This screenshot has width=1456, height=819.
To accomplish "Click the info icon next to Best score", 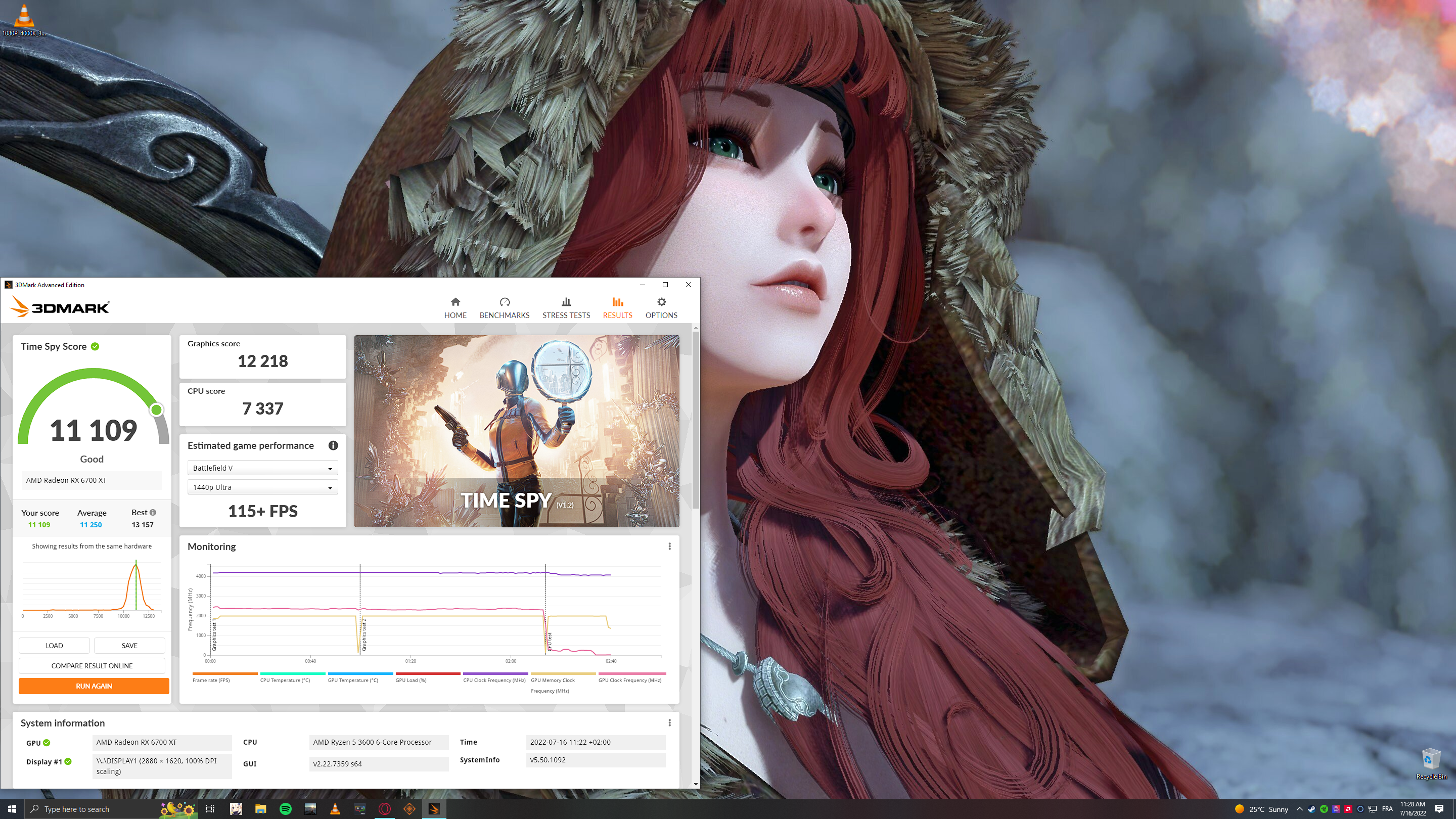I will [153, 513].
